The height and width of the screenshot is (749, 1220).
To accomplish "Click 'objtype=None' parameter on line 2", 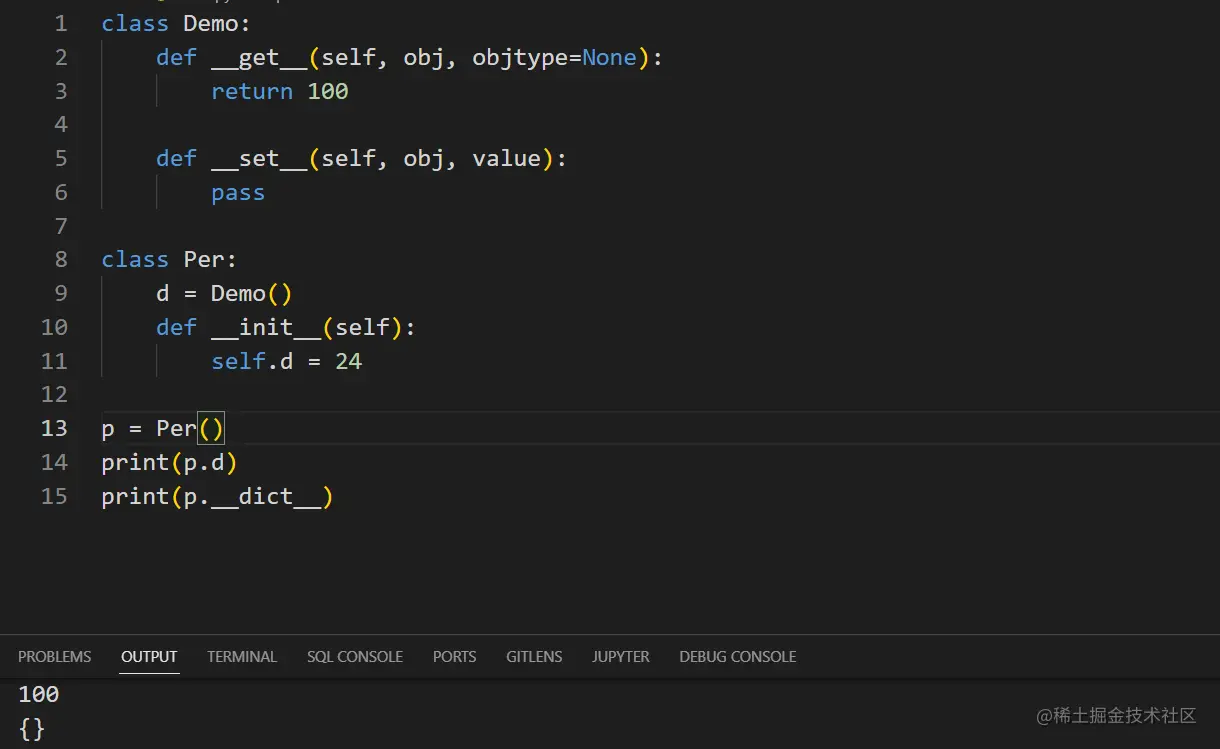I will (x=554, y=58).
